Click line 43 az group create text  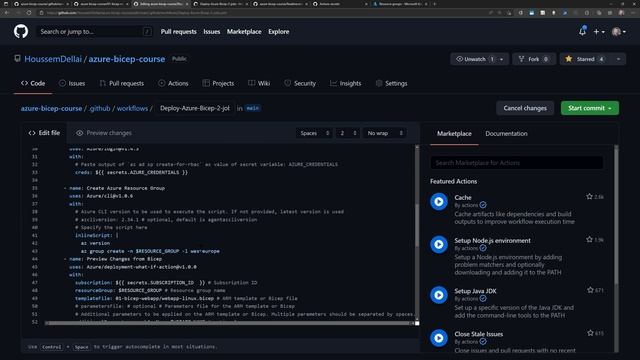click(x=150, y=251)
